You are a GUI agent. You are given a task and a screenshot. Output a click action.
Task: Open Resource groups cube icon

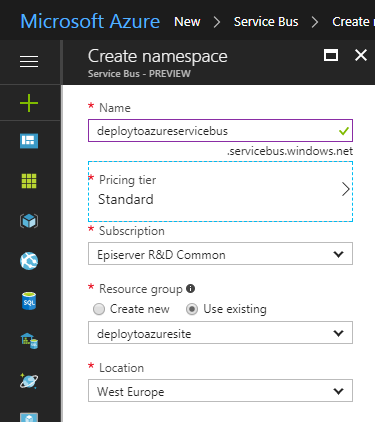click(29, 221)
